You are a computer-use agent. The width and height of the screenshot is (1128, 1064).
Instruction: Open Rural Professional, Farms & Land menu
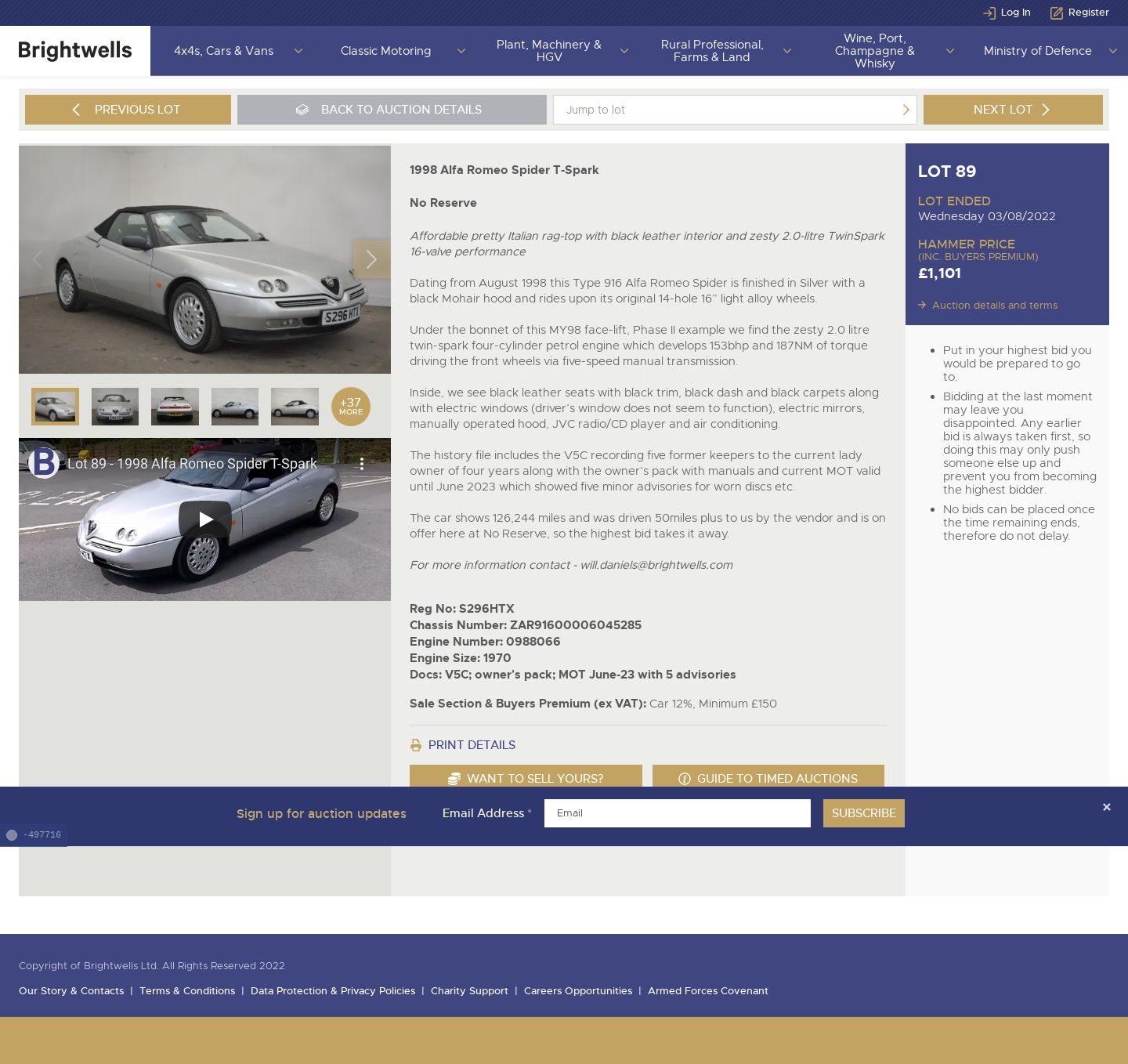(x=712, y=51)
